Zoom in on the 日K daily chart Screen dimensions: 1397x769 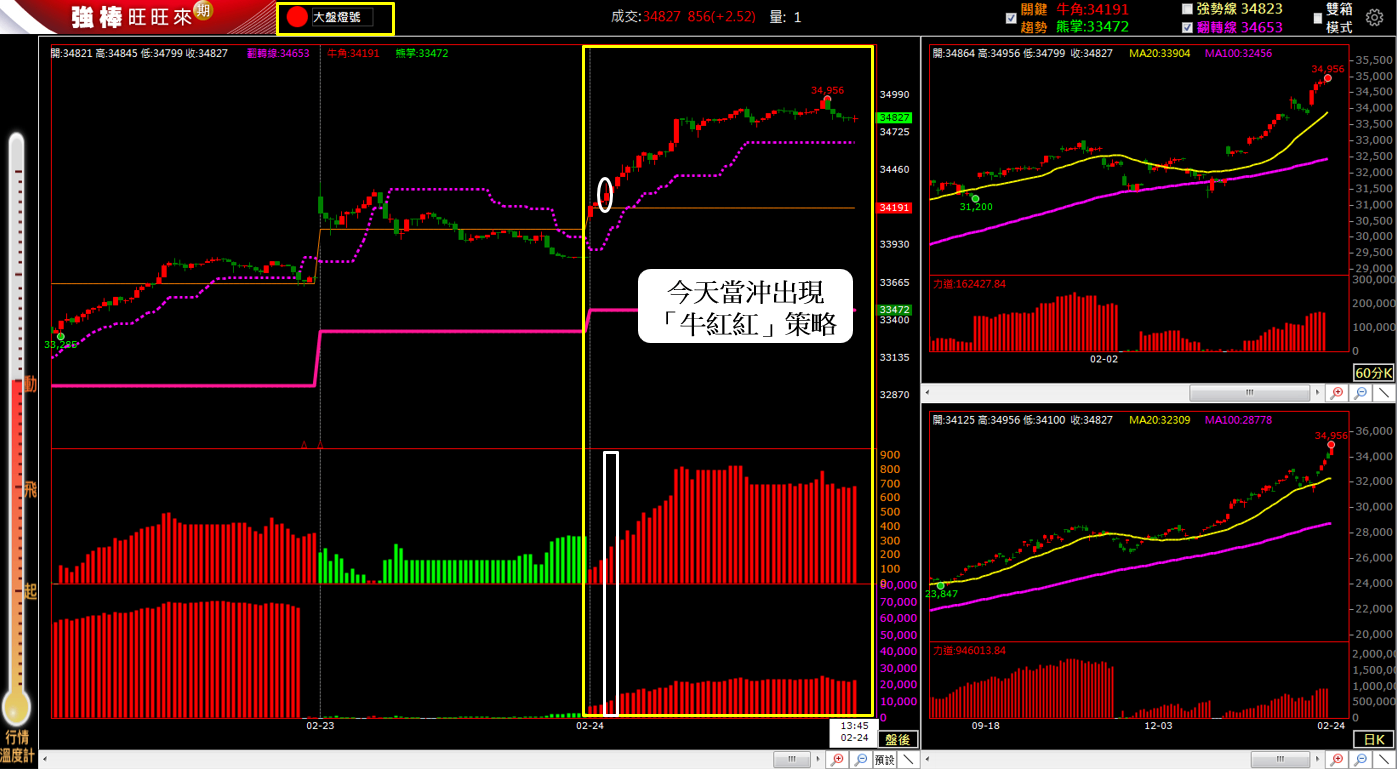[1337, 760]
